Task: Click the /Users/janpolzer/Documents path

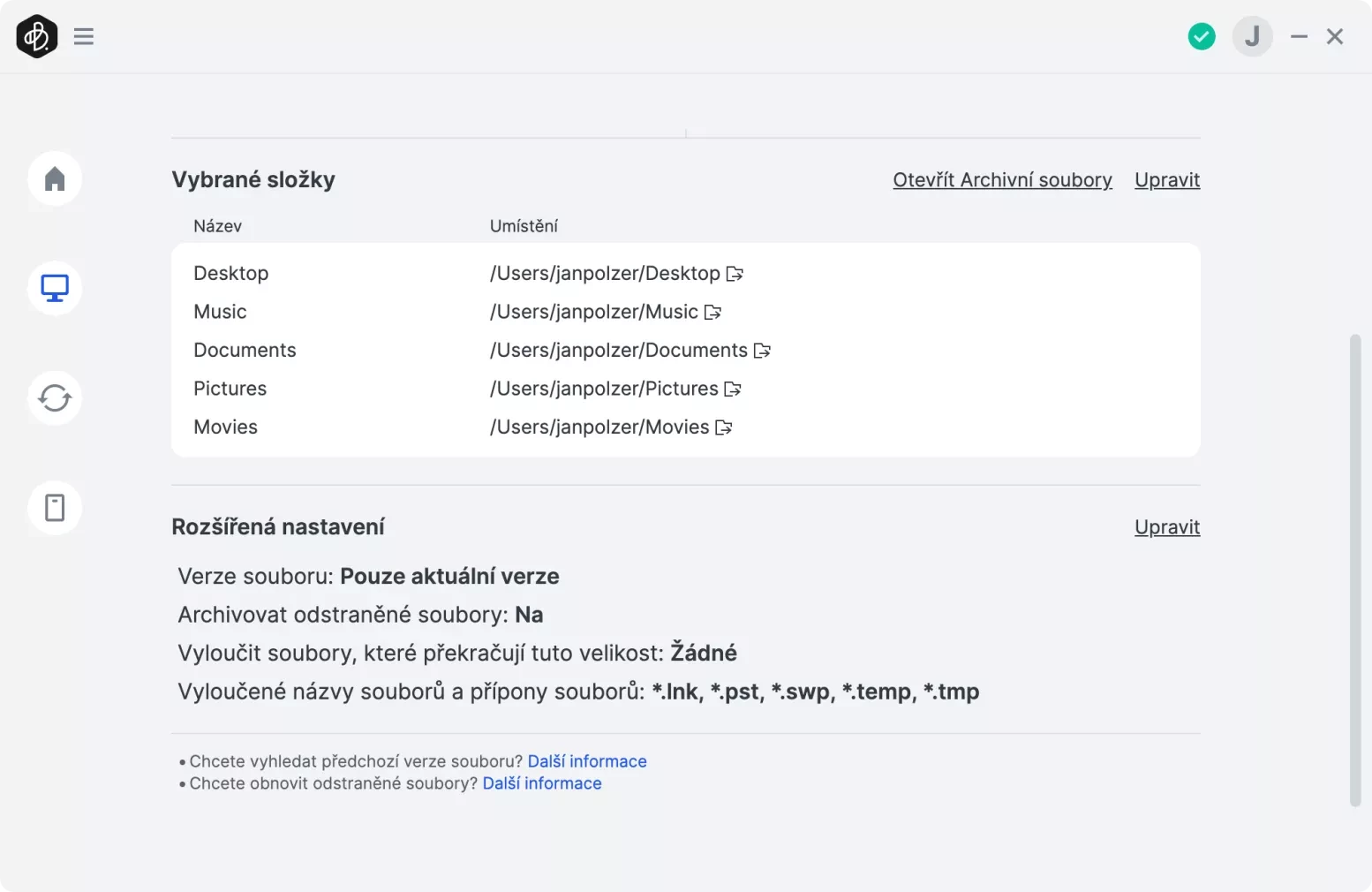Action: 619,350
